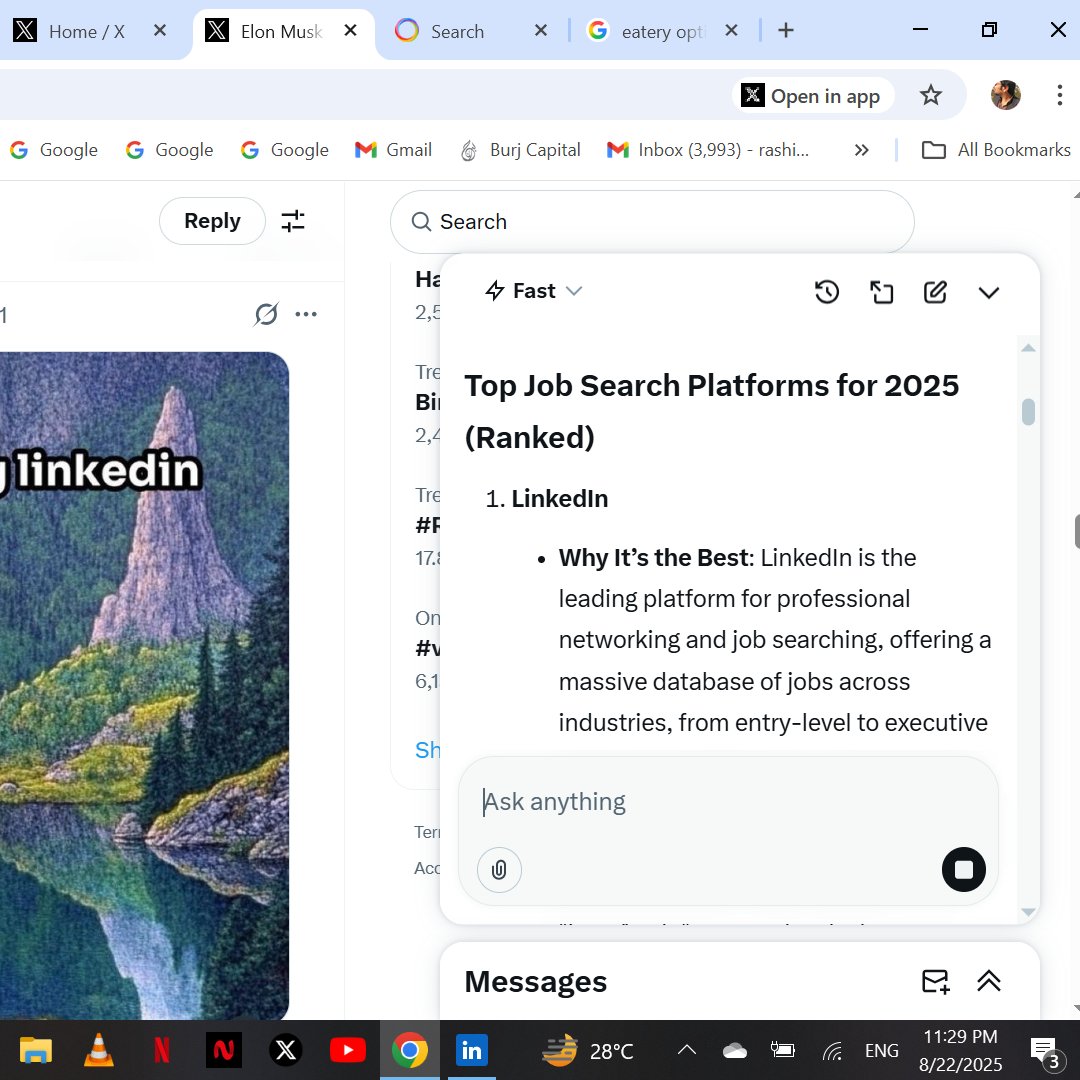Click Open in app button
This screenshot has width=1080, height=1080.
pos(812,96)
